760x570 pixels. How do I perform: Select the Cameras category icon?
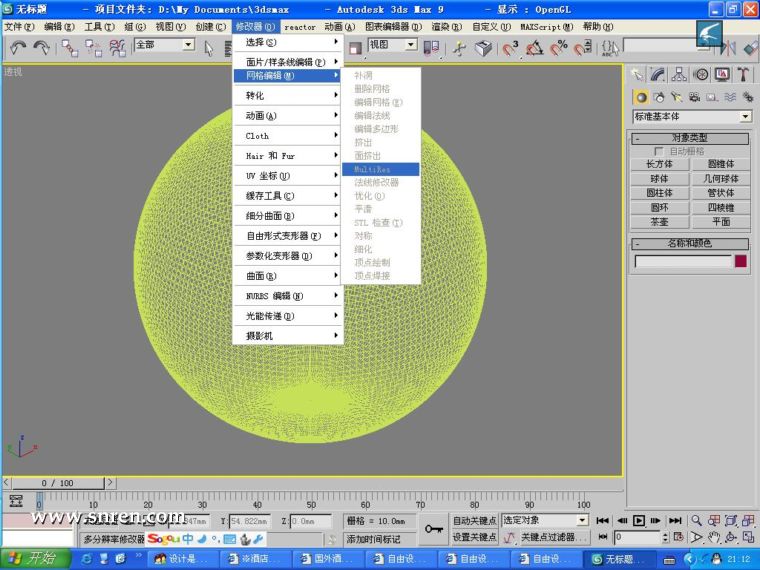point(694,97)
